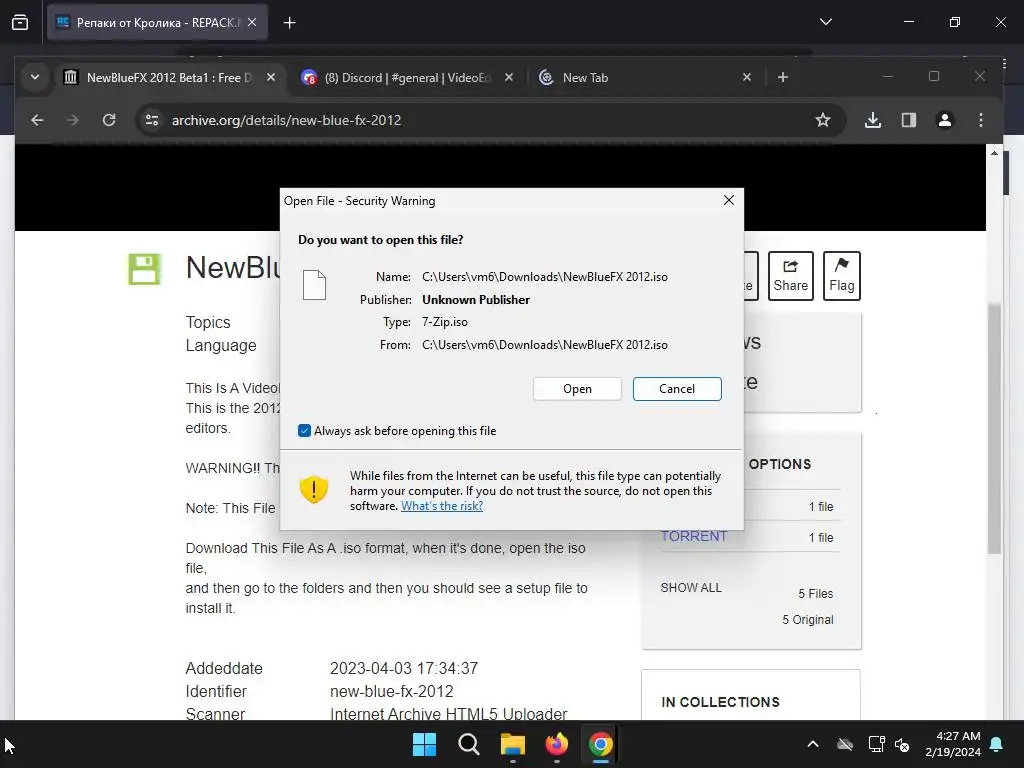The width and height of the screenshot is (1024, 768).
Task: Open Chrome from taskbar
Action: coord(600,744)
